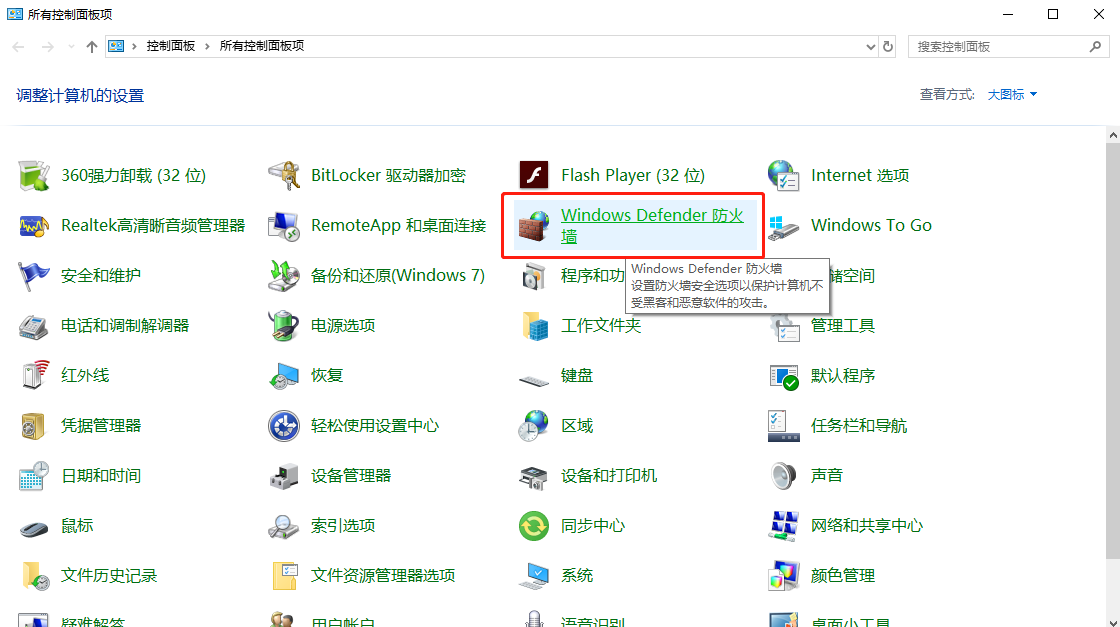Click the scrollbar up arrow
Viewport: 1120px width, 627px height.
pos(1113,135)
